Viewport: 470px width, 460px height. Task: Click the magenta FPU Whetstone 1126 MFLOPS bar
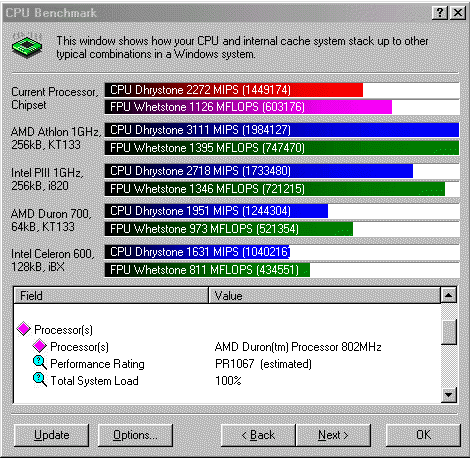pyautogui.click(x=248, y=107)
